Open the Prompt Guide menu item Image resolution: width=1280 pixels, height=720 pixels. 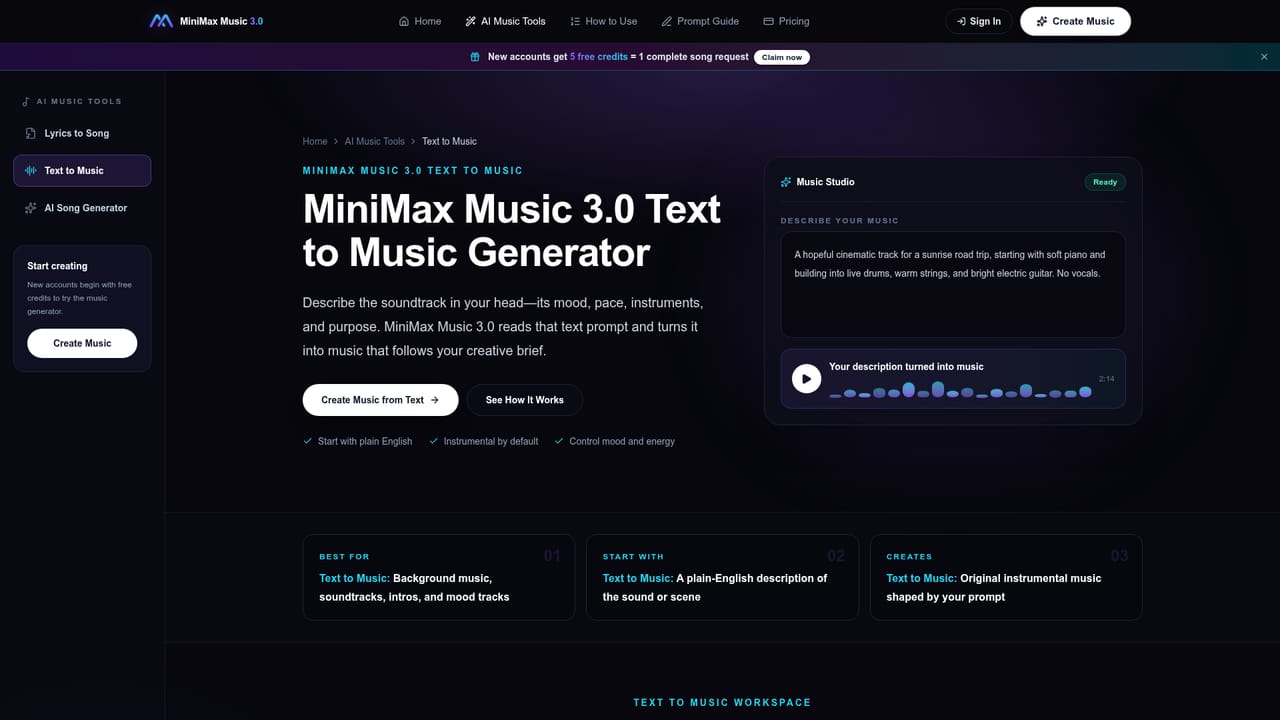tap(700, 21)
